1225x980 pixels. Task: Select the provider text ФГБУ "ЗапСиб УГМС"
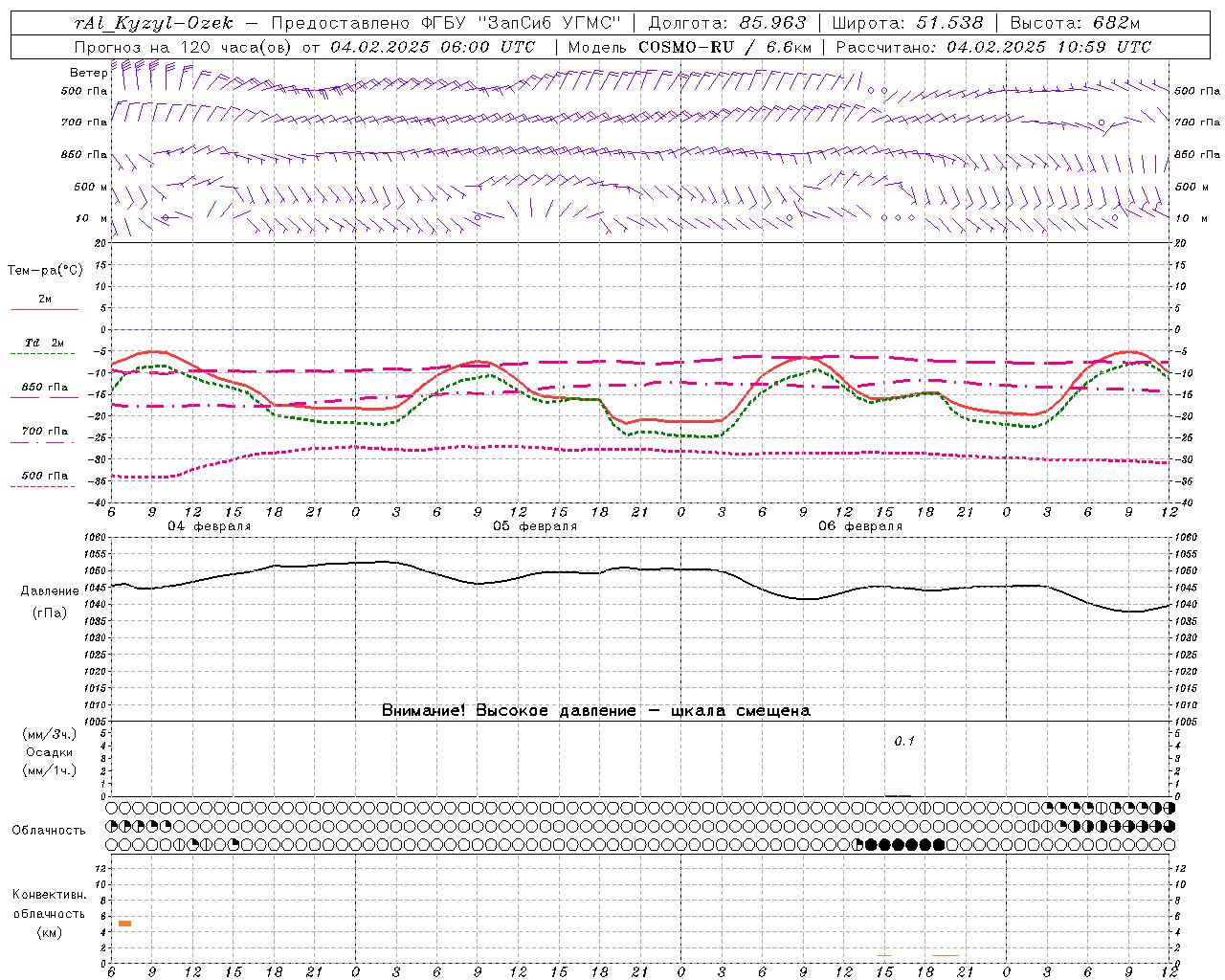(521, 23)
